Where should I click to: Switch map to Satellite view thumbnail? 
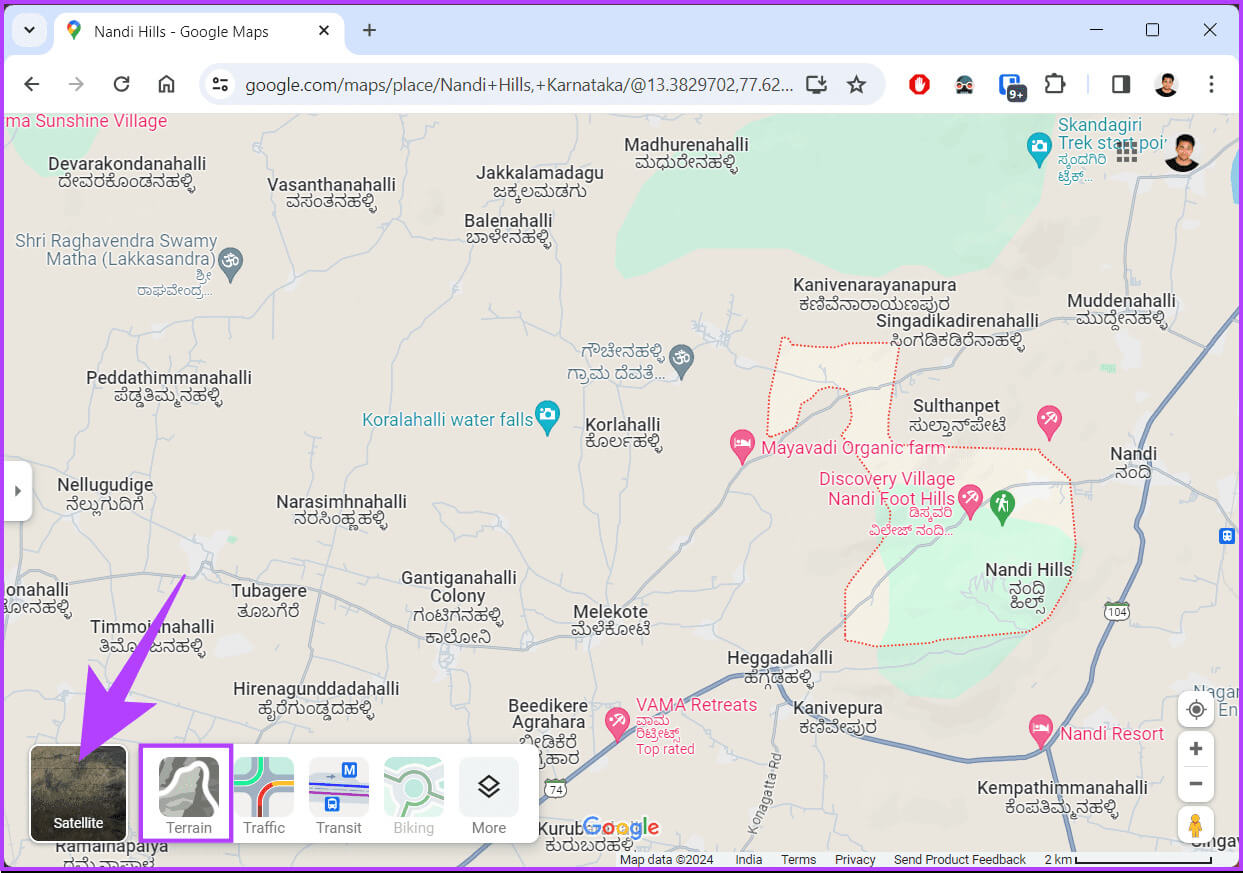pyautogui.click(x=79, y=793)
